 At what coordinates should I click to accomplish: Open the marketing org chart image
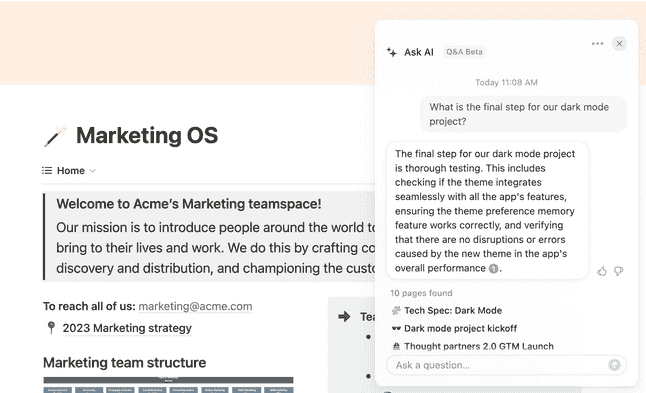coord(169,385)
